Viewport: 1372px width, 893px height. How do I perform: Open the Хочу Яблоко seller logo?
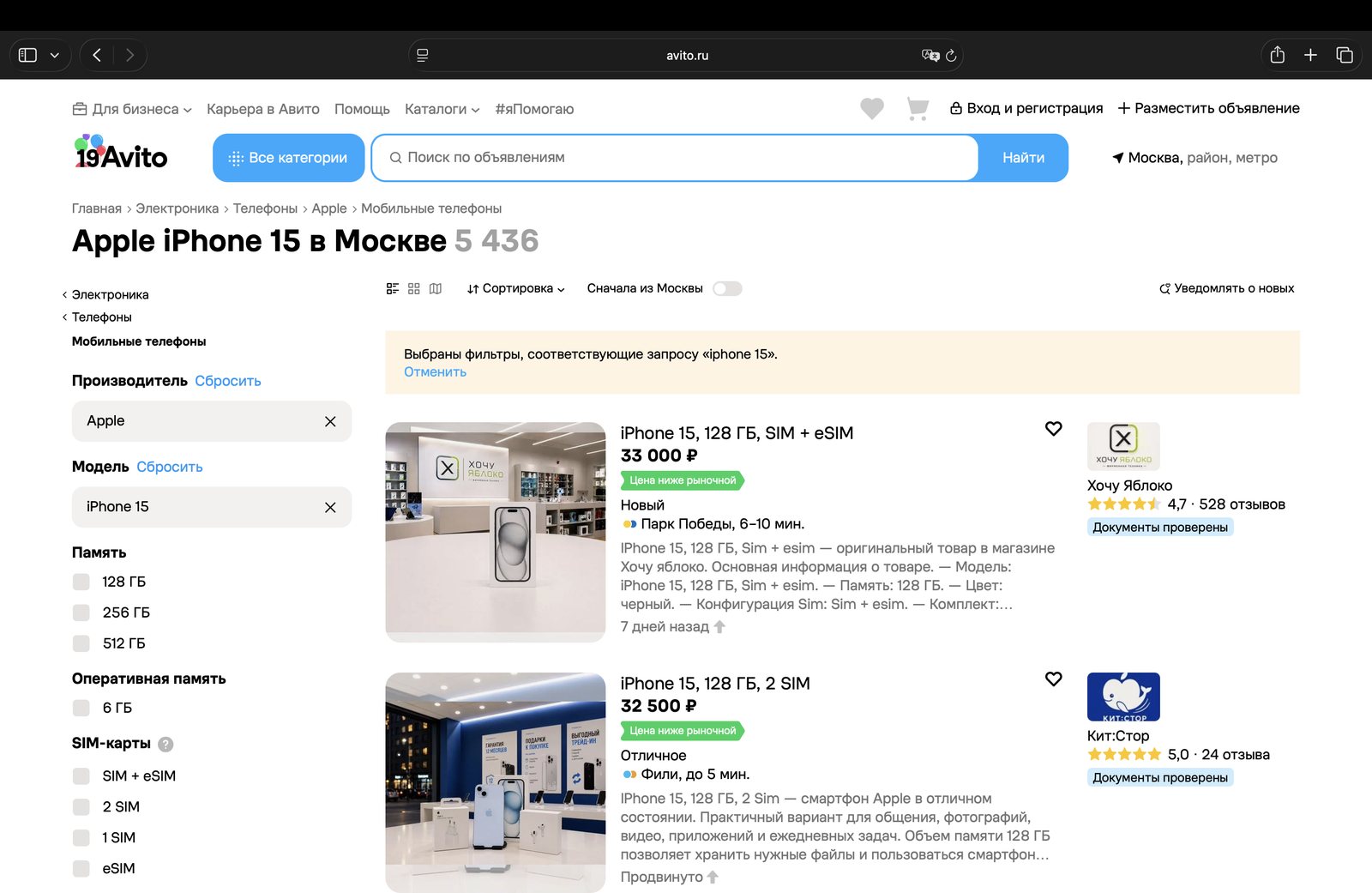[1123, 446]
